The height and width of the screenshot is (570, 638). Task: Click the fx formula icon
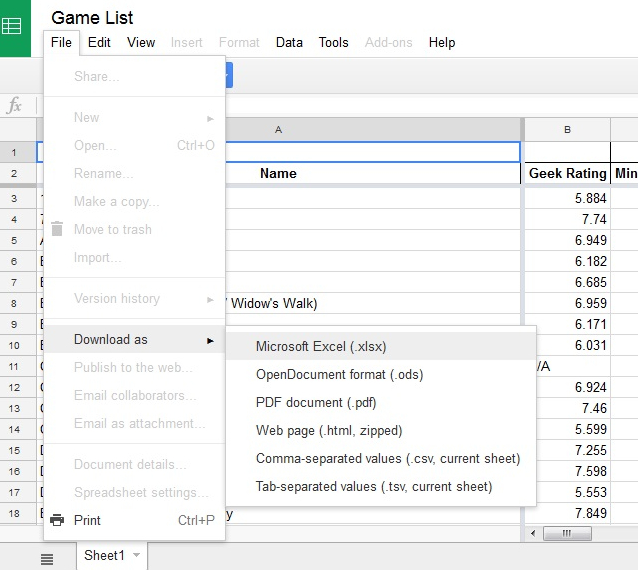coord(15,105)
